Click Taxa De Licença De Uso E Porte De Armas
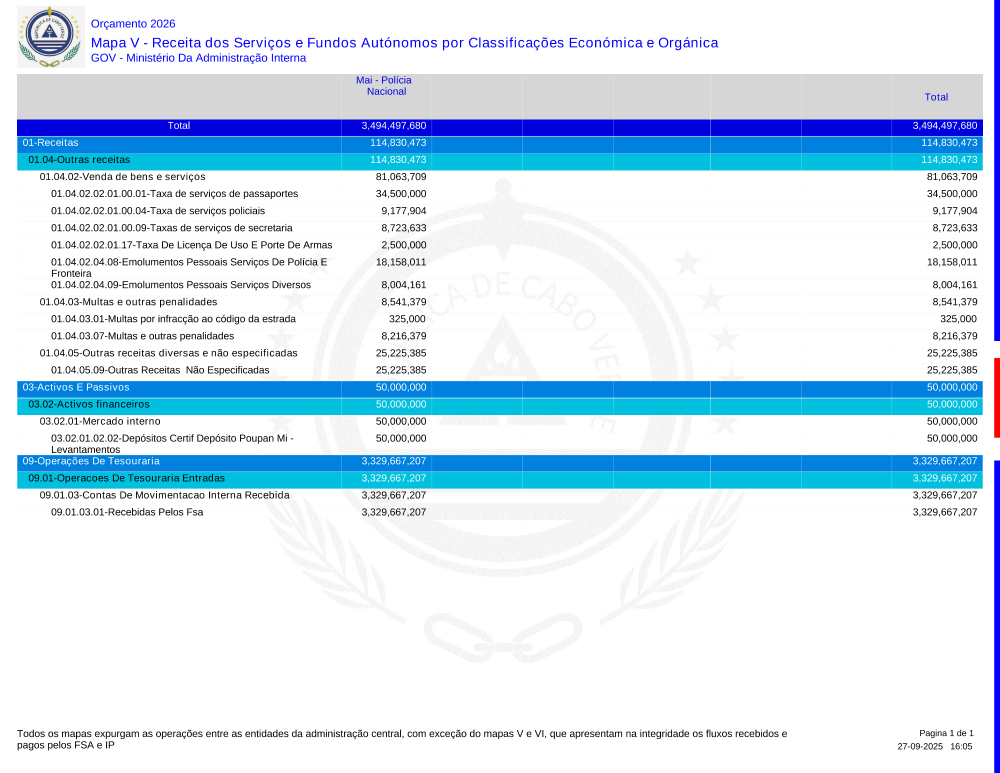 191,245
